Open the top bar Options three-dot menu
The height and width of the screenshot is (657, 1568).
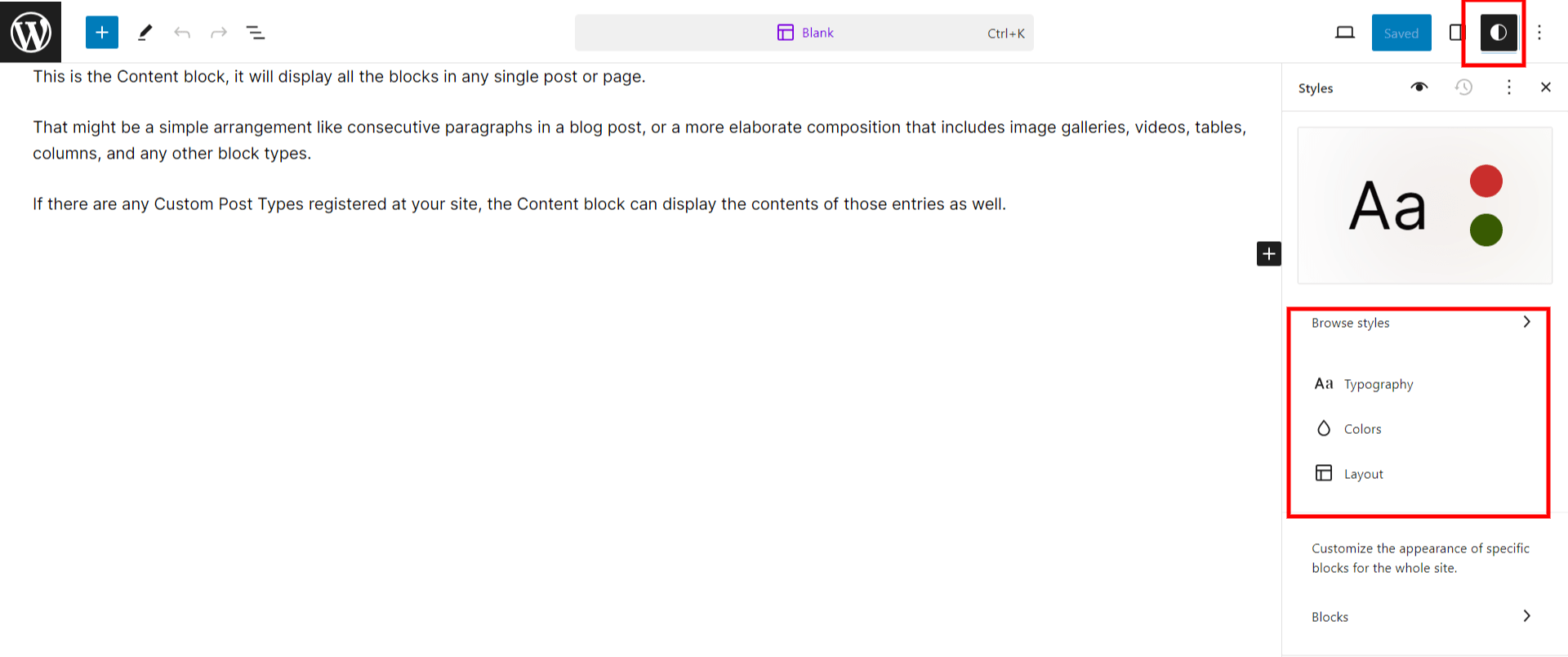pos(1539,33)
